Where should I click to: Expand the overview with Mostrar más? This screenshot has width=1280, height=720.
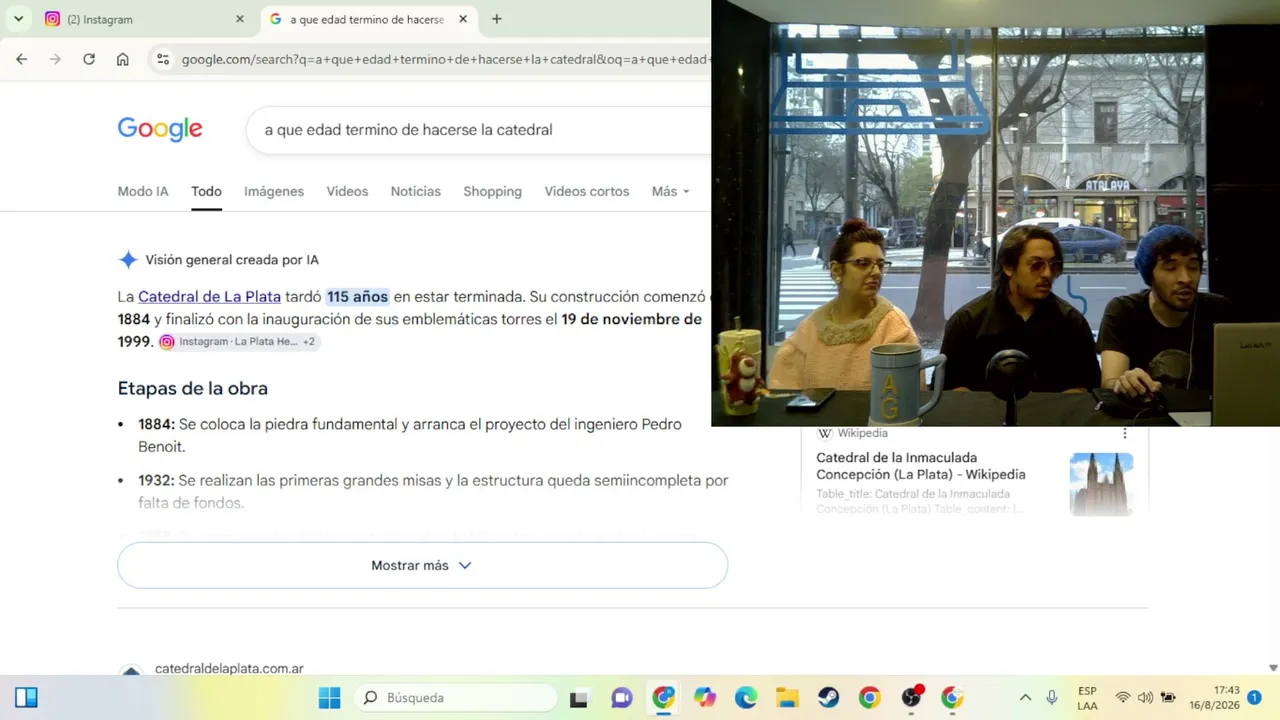tap(422, 566)
